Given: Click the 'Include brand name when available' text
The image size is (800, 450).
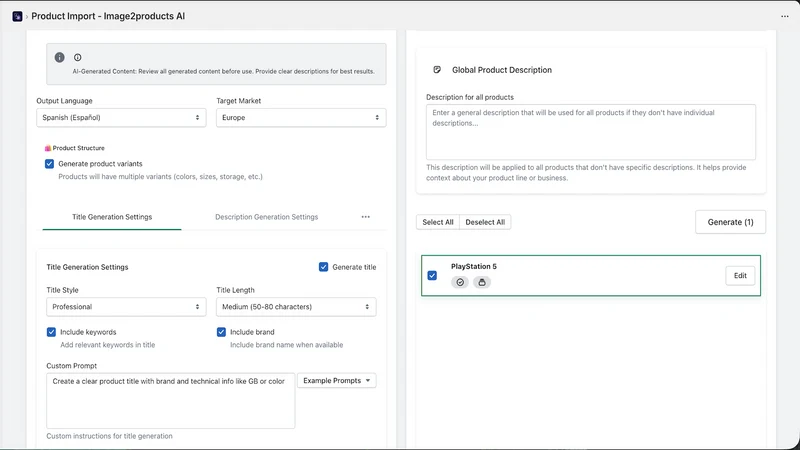Looking at the screenshot, I should 286,345.
